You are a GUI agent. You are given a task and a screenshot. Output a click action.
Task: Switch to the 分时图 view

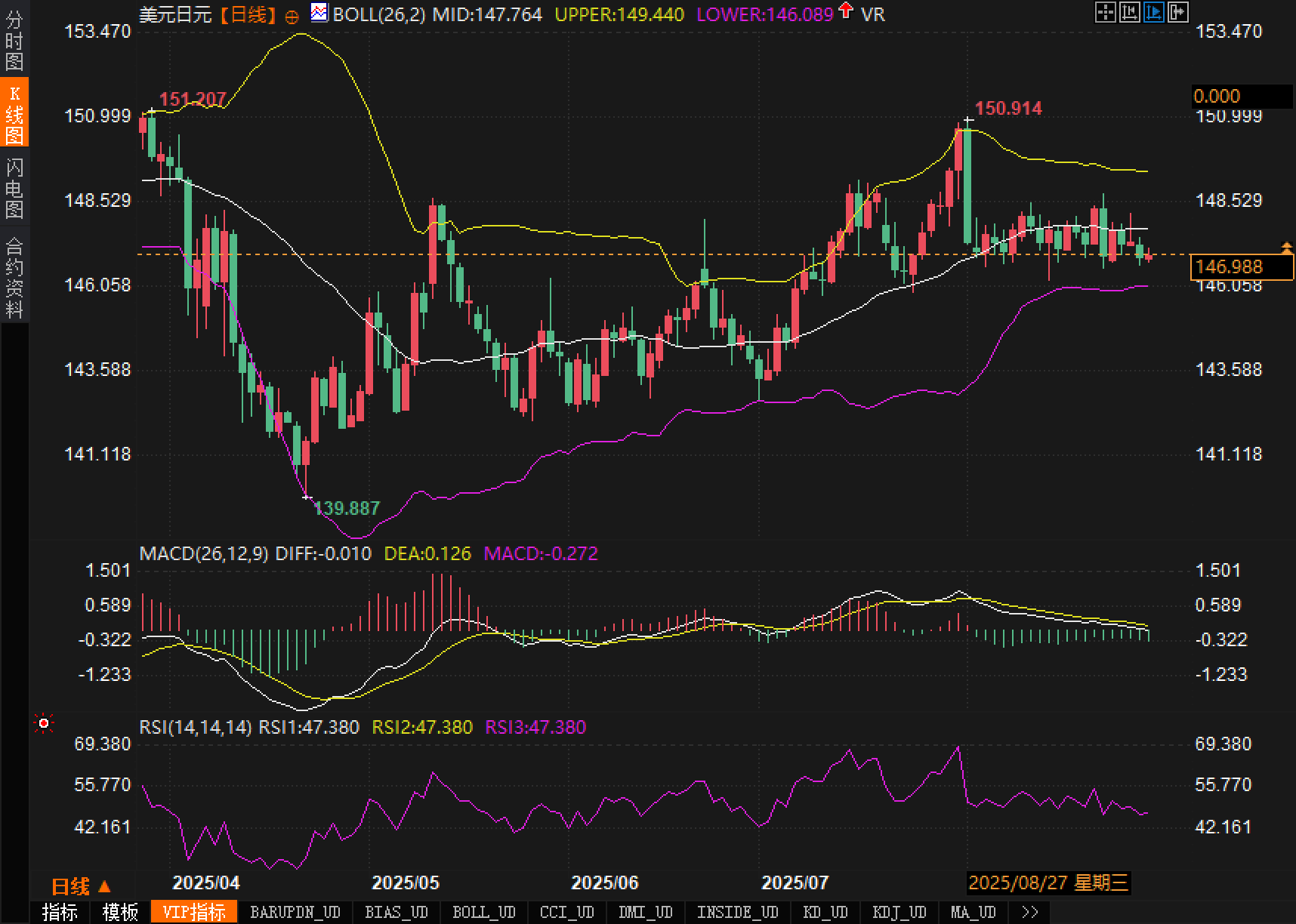(x=14, y=40)
